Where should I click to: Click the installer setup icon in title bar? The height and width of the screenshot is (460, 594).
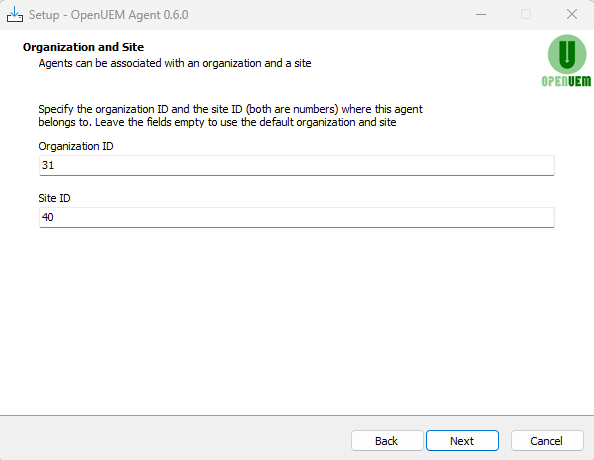pyautogui.click(x=15, y=14)
